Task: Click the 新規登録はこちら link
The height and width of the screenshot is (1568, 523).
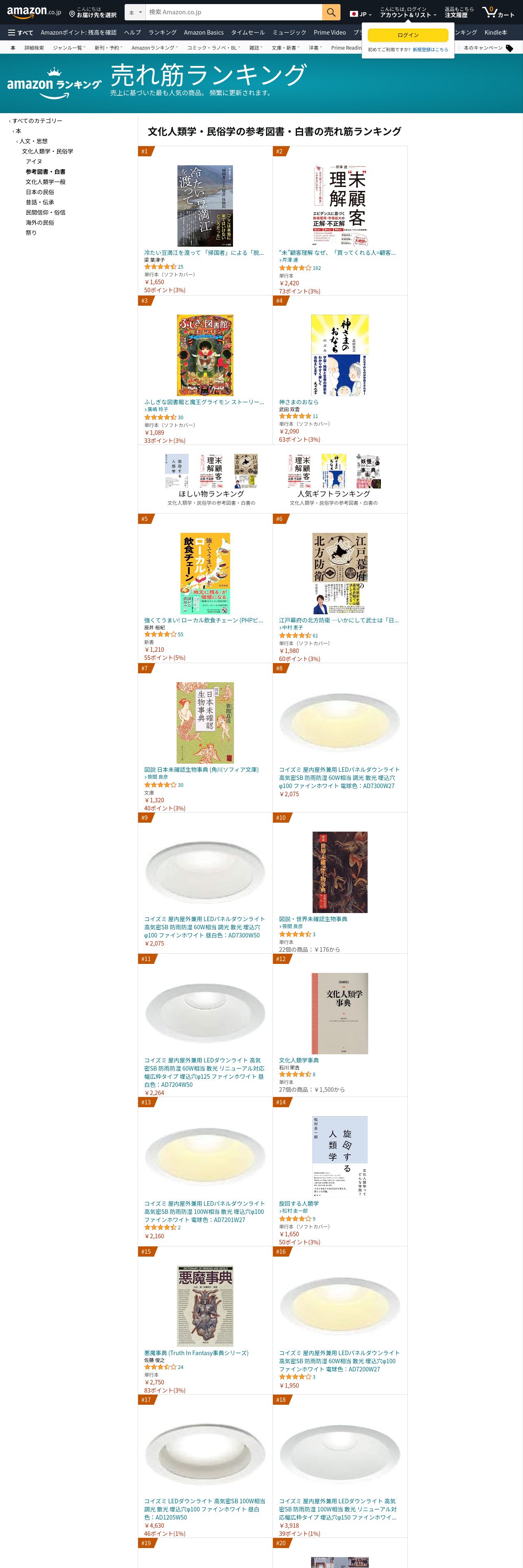Action: click(x=430, y=50)
